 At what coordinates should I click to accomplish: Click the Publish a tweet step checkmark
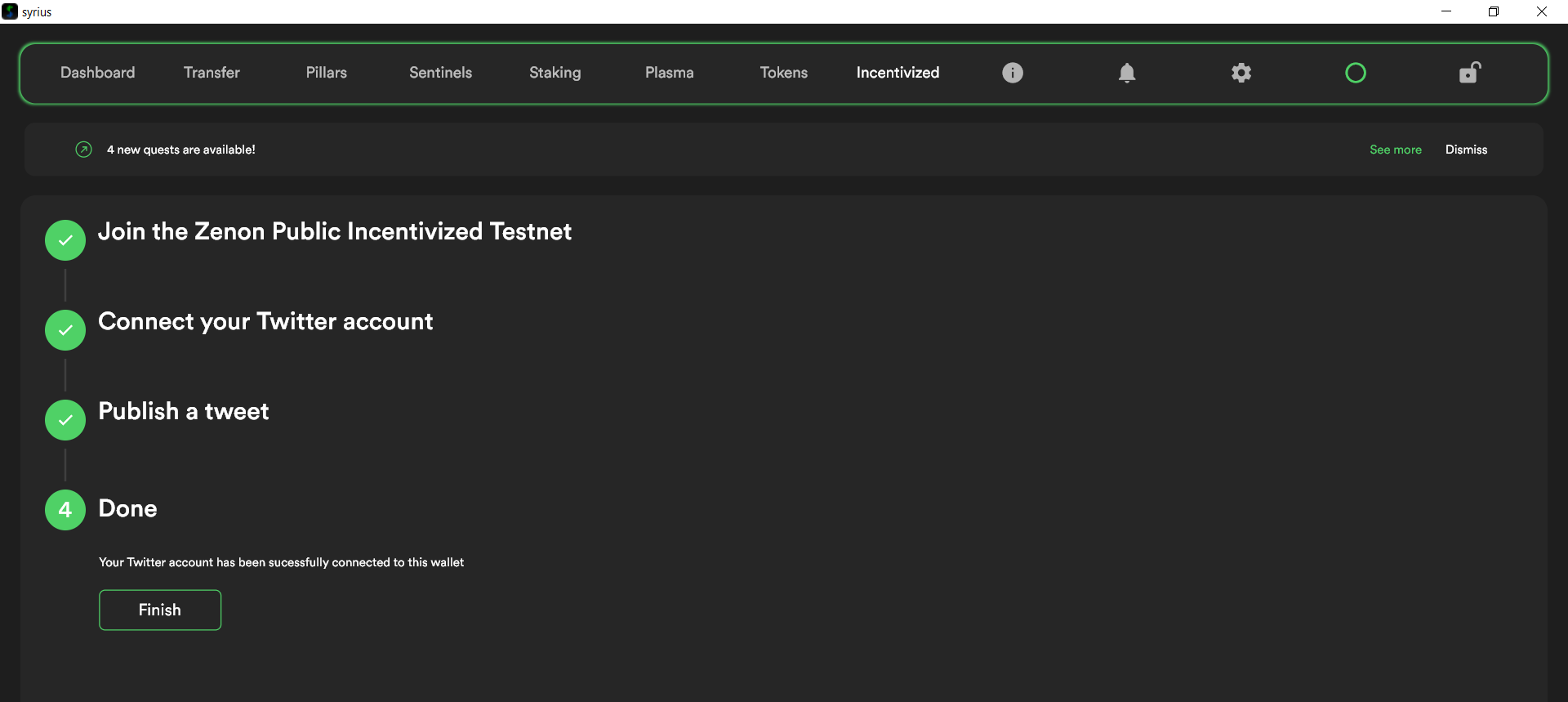65,420
